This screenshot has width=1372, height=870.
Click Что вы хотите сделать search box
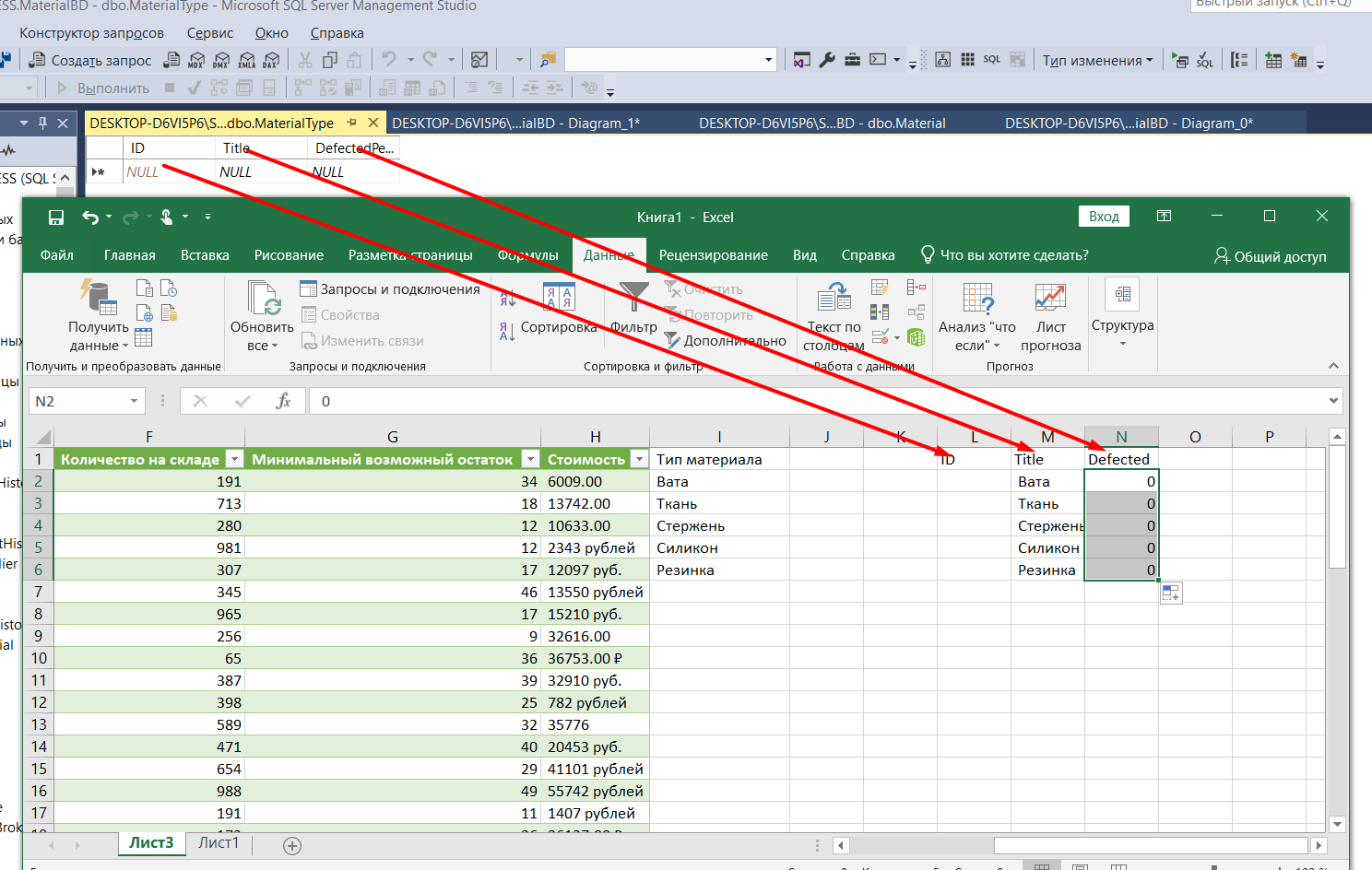tap(1004, 255)
